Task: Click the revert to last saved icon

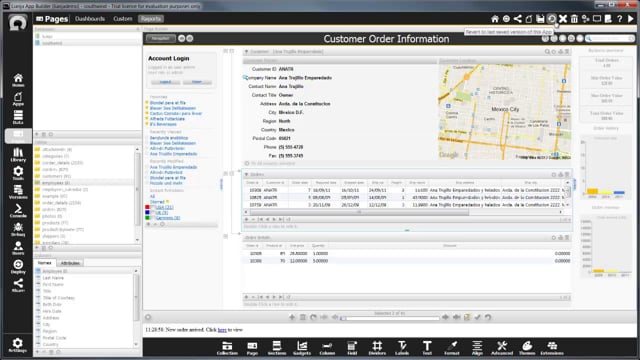Action: (x=551, y=19)
